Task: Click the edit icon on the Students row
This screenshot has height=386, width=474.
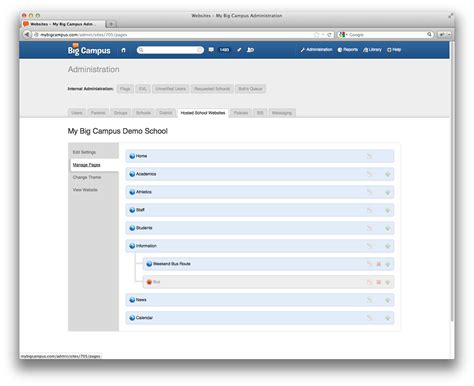Action: coord(369,228)
